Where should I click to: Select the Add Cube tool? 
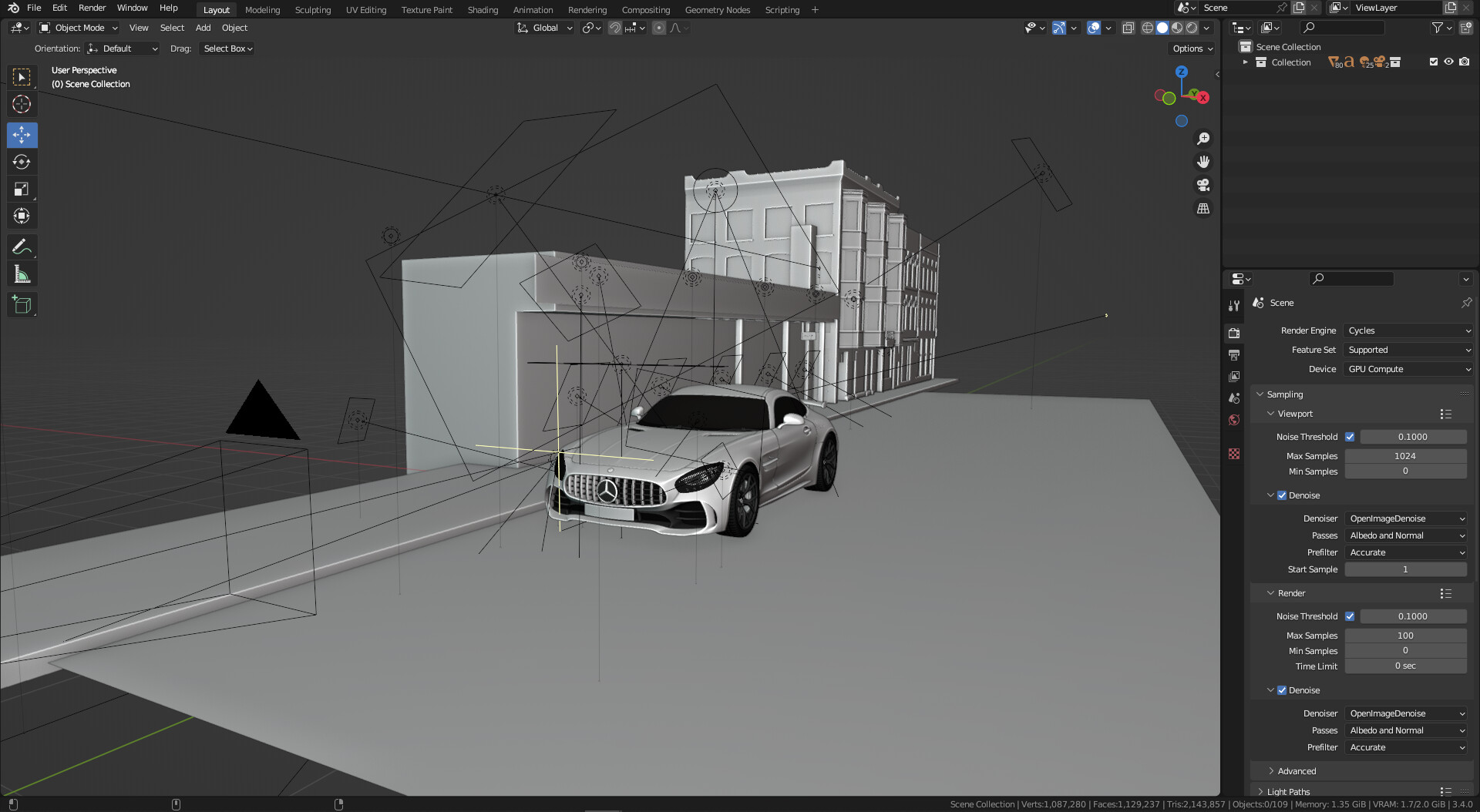point(22,305)
